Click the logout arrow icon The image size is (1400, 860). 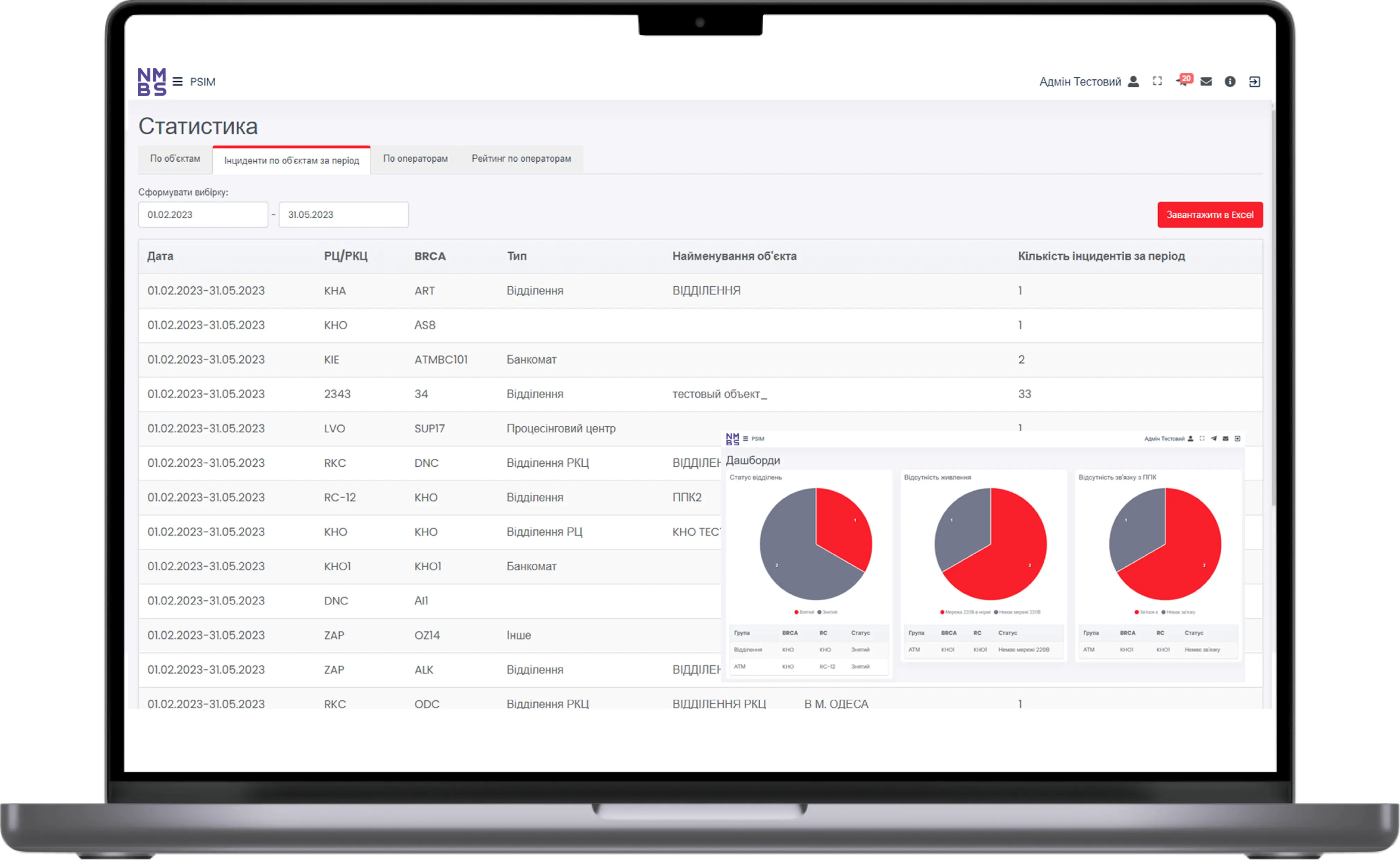point(1254,82)
